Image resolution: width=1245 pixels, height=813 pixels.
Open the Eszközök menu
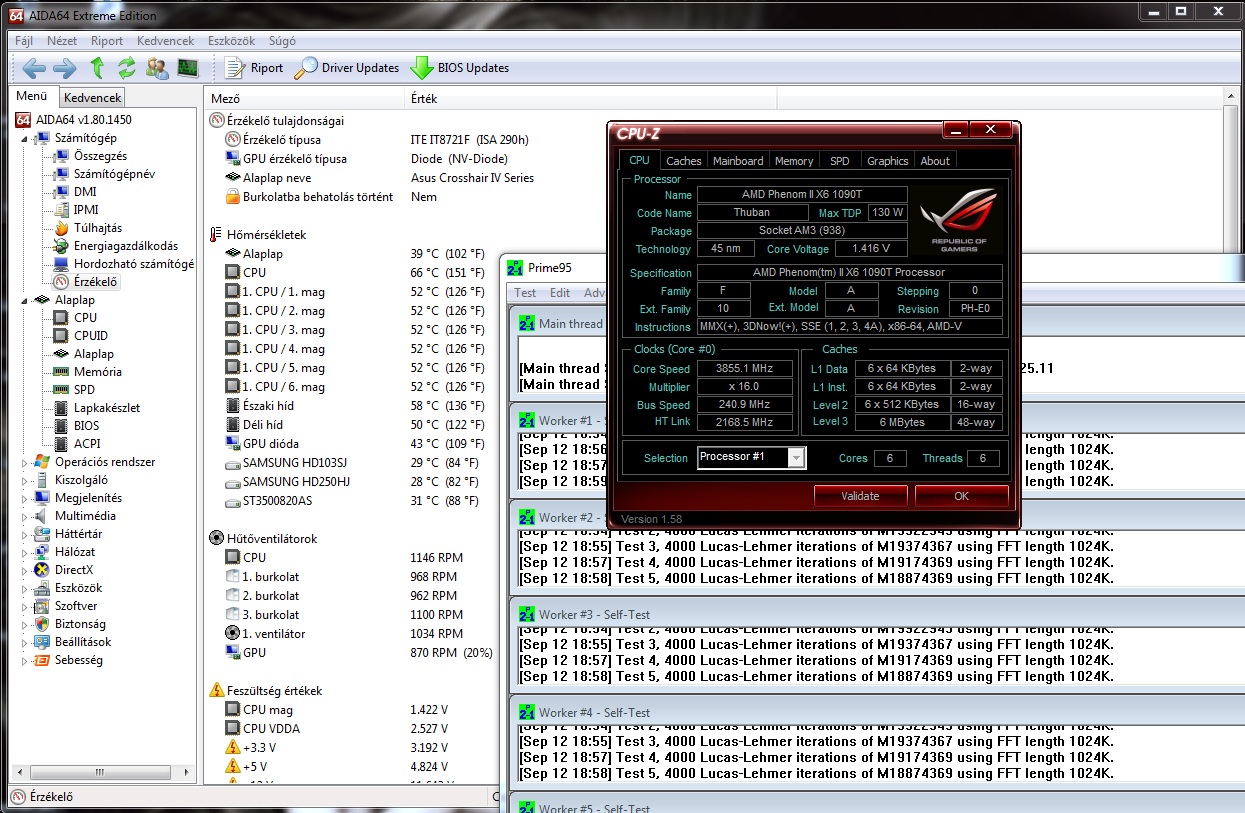coord(229,41)
